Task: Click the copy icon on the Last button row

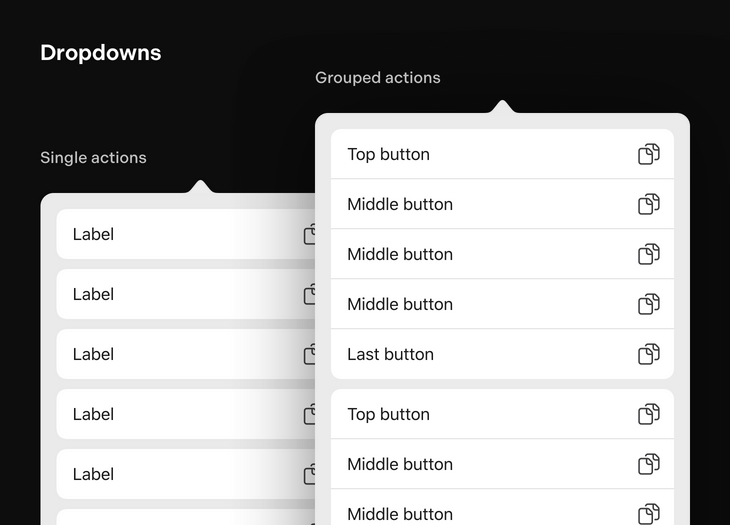Action: click(x=648, y=354)
